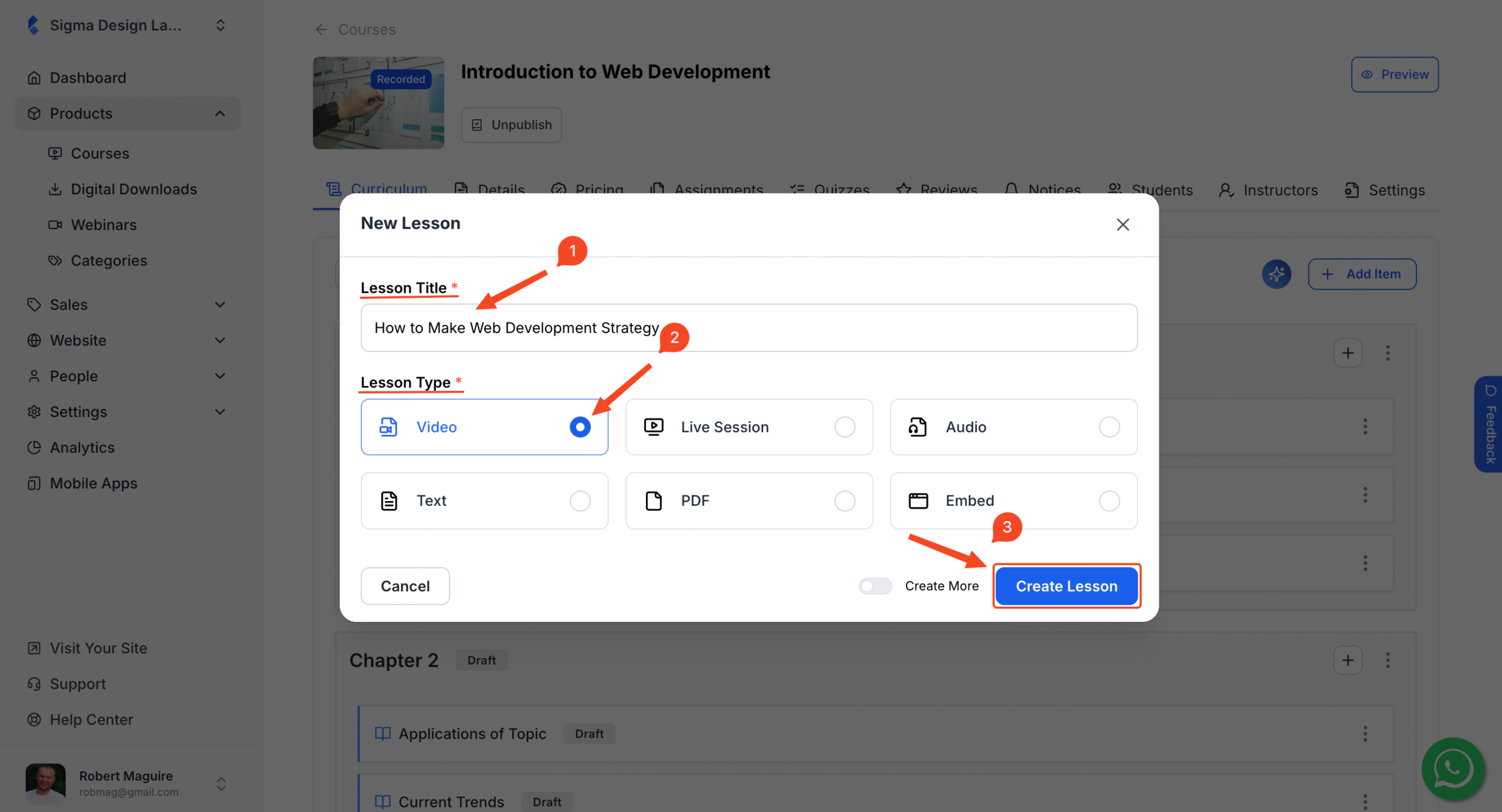
Task: Enable the Create More toggle
Action: pyautogui.click(x=875, y=586)
